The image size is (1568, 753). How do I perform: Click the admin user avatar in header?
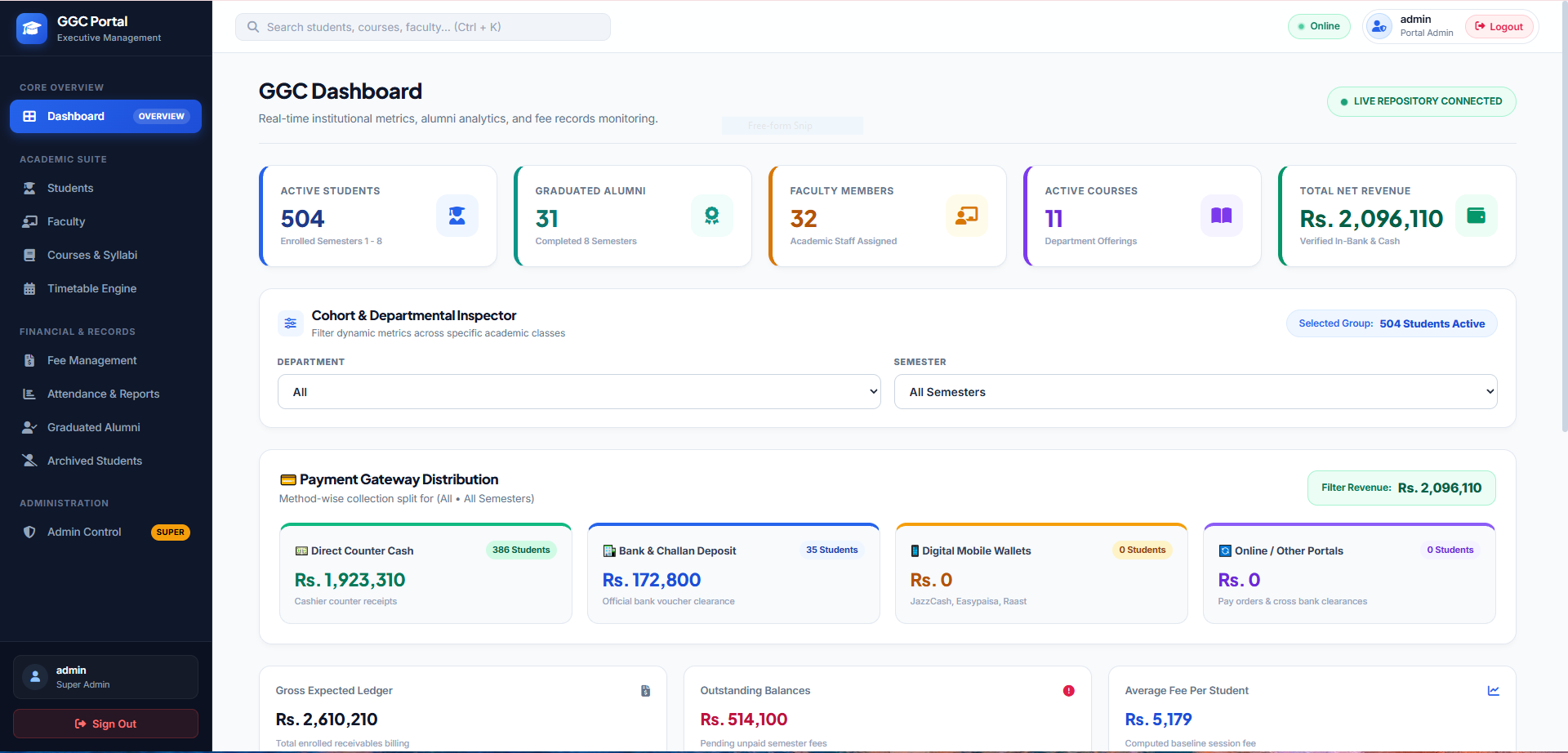click(1379, 26)
